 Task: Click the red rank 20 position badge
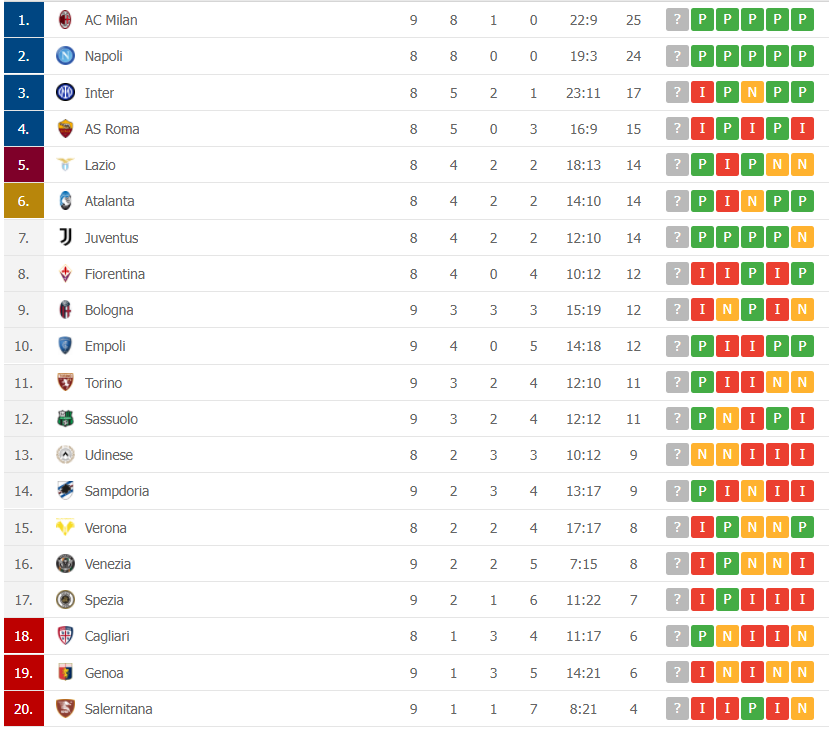pos(24,709)
